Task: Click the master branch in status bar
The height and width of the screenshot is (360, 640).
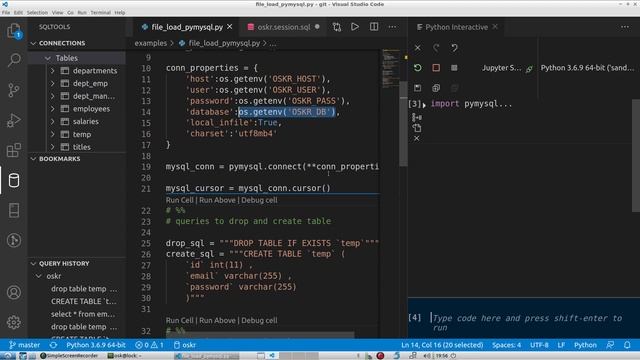Action: pyautogui.click(x=24, y=345)
